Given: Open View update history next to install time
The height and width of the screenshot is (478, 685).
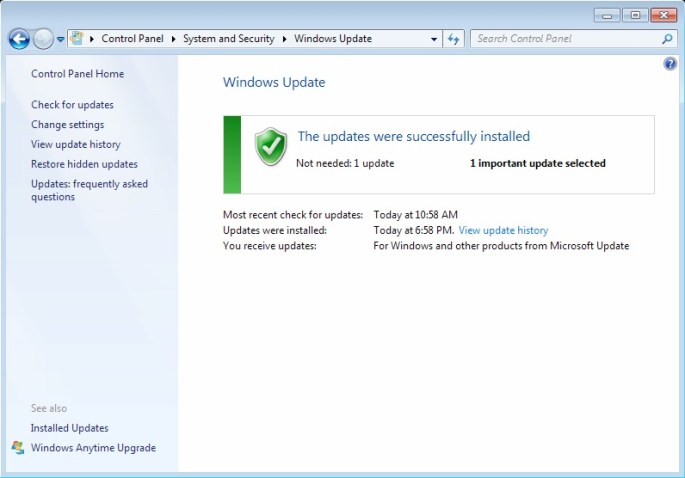Looking at the screenshot, I should pos(503,230).
